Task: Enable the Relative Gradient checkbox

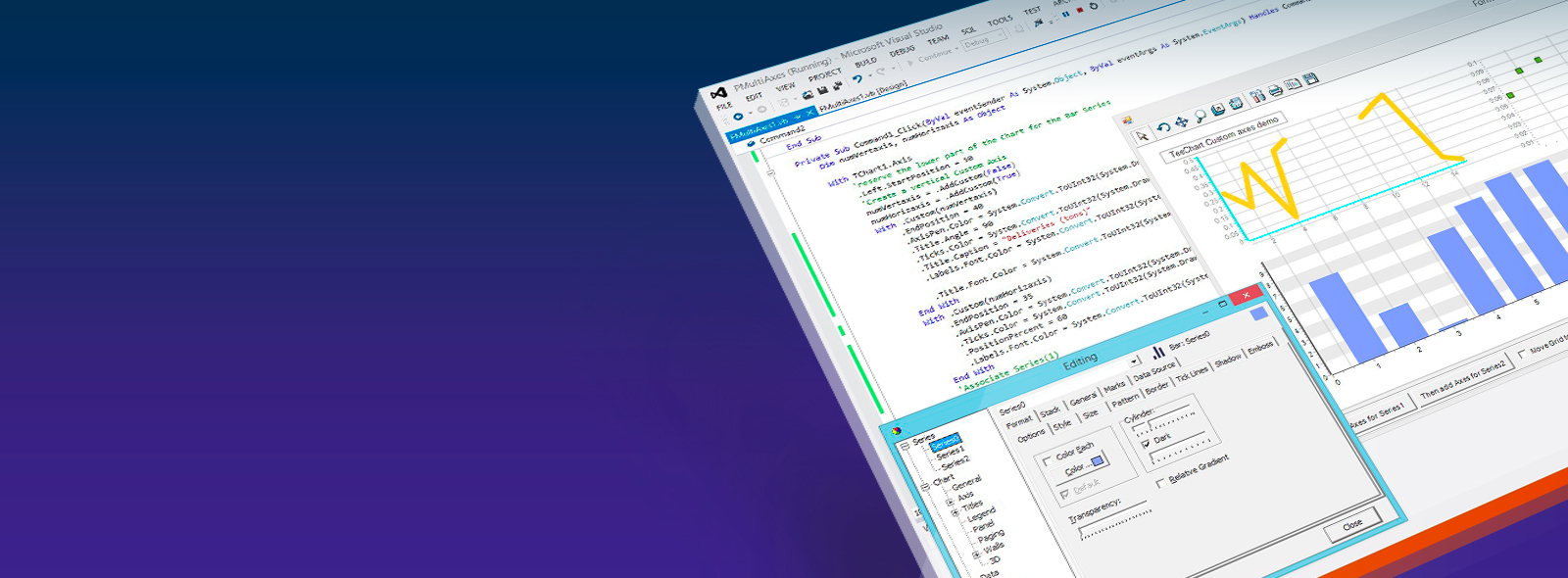Action: pos(1160,483)
